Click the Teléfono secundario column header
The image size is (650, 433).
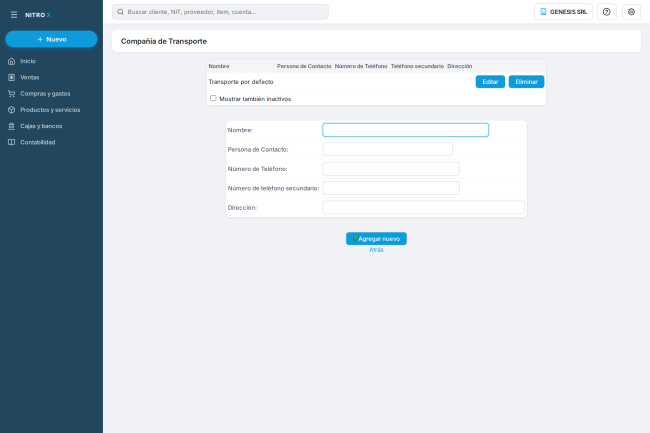coord(417,66)
